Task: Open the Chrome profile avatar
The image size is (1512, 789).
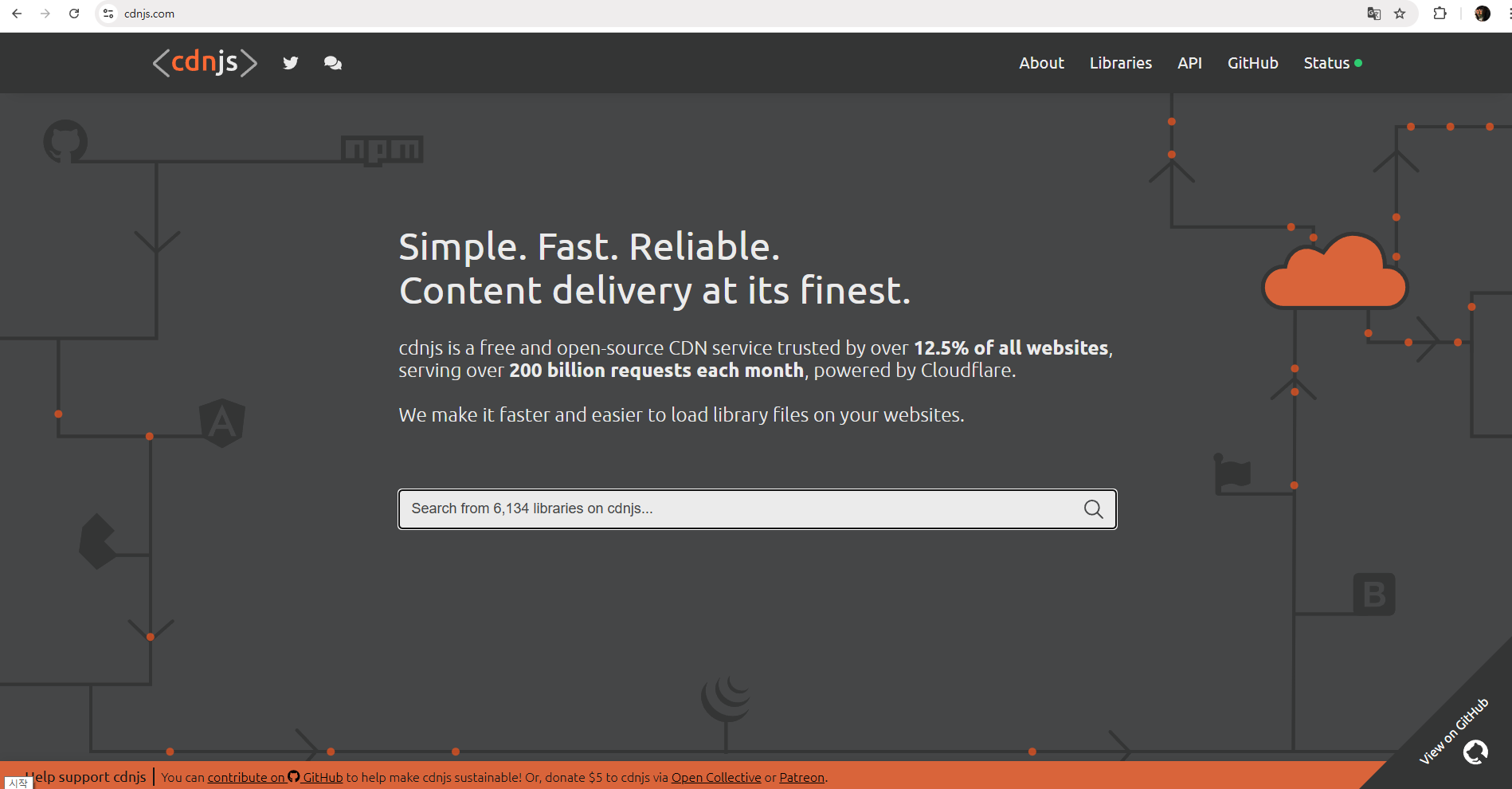Action: (1483, 14)
